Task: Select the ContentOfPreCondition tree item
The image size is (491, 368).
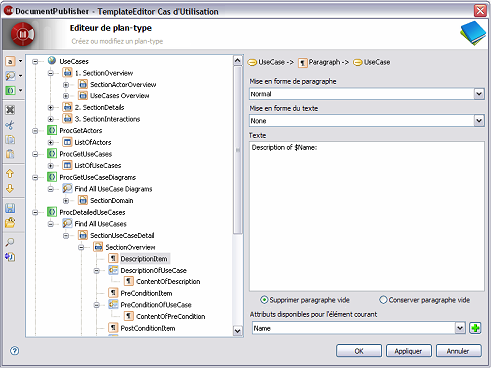Action: pyautogui.click(x=170, y=317)
